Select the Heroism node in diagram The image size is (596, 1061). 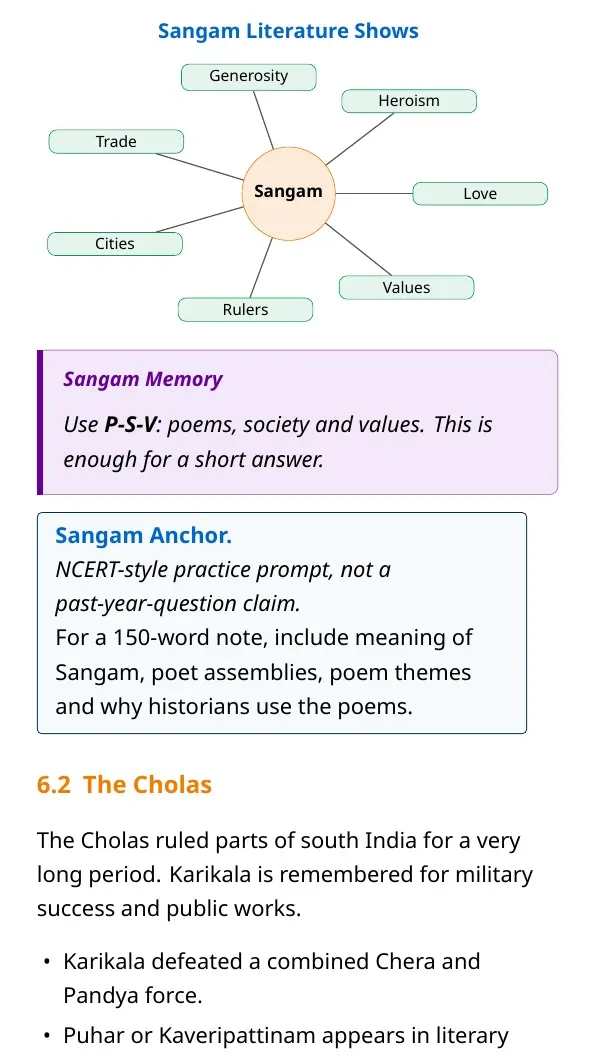click(409, 101)
